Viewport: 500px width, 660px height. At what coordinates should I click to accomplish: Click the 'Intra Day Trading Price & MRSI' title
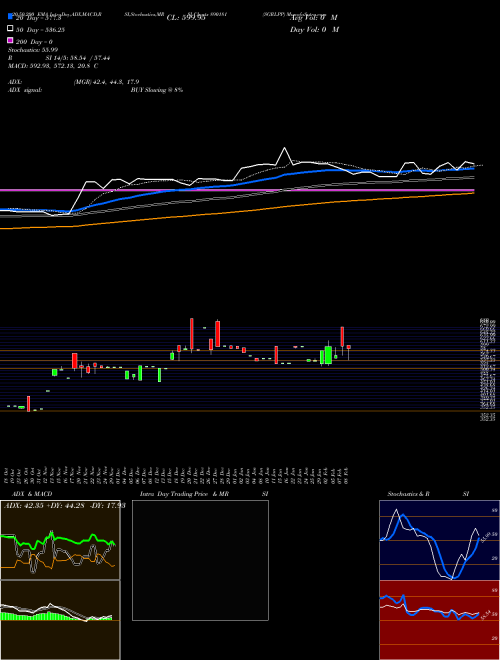204,494
